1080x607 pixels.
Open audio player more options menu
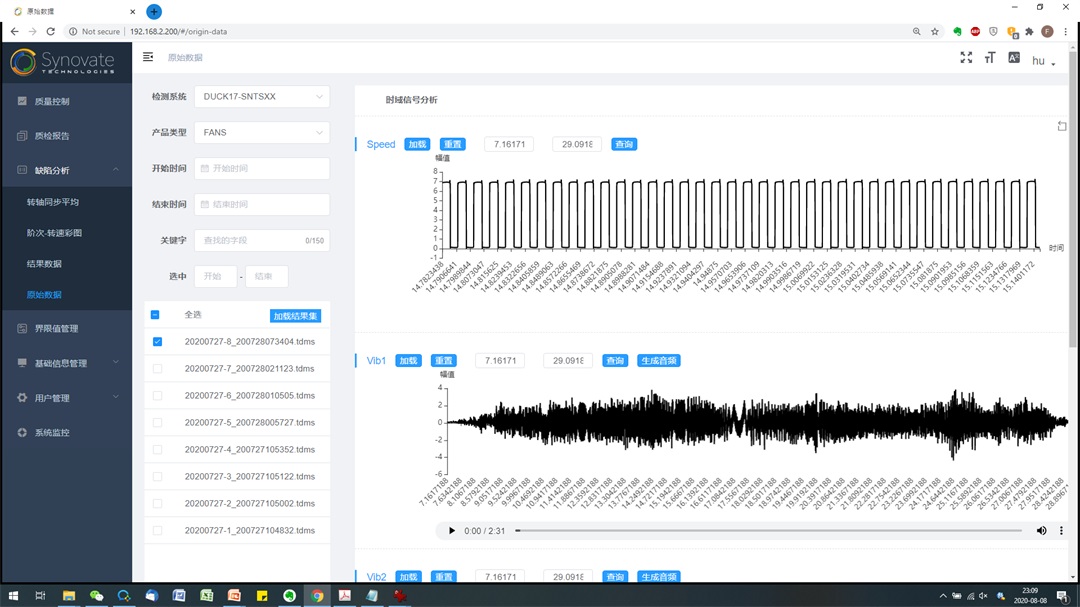[1062, 531]
